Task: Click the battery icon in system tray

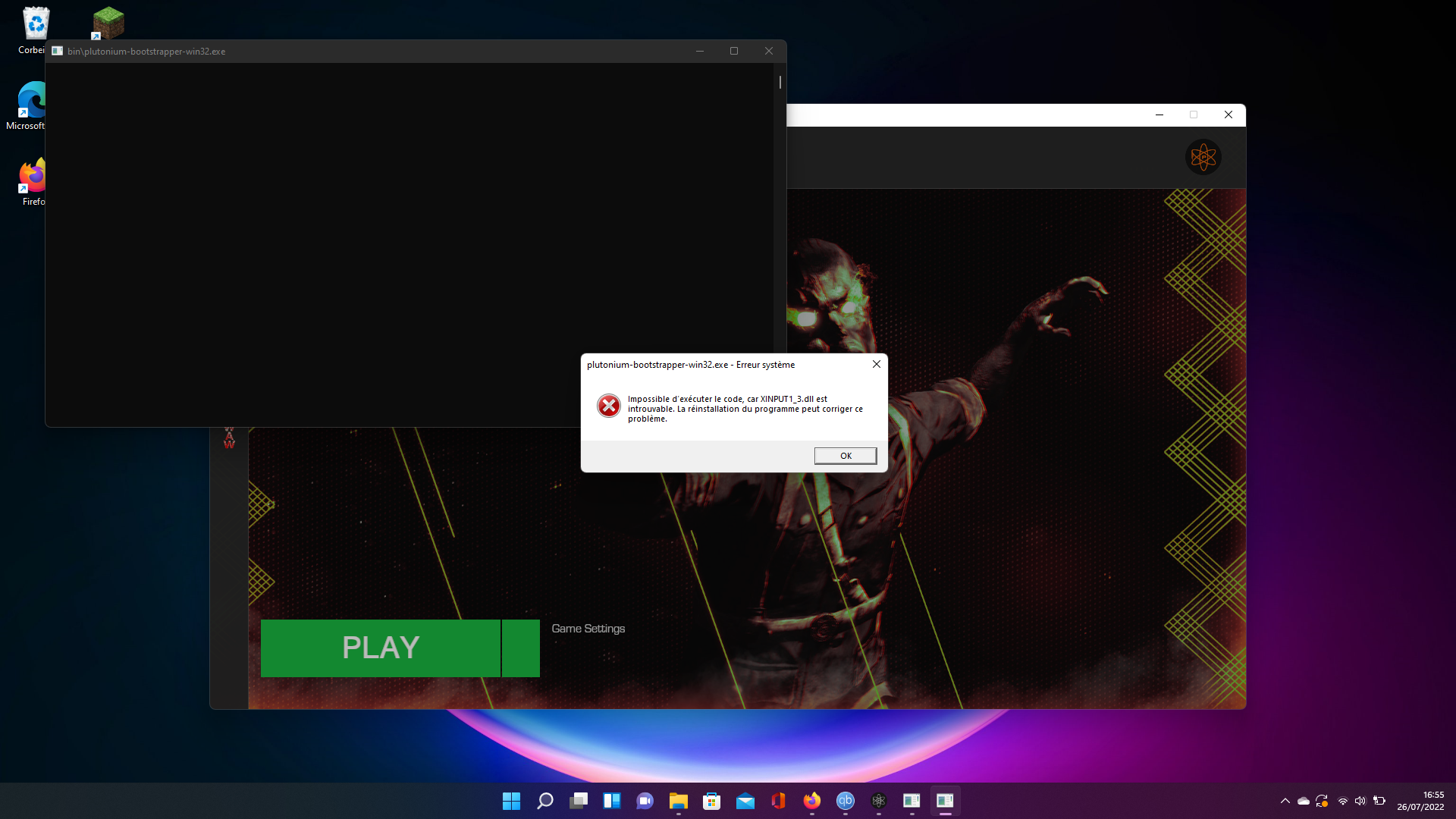Action: (x=1379, y=801)
